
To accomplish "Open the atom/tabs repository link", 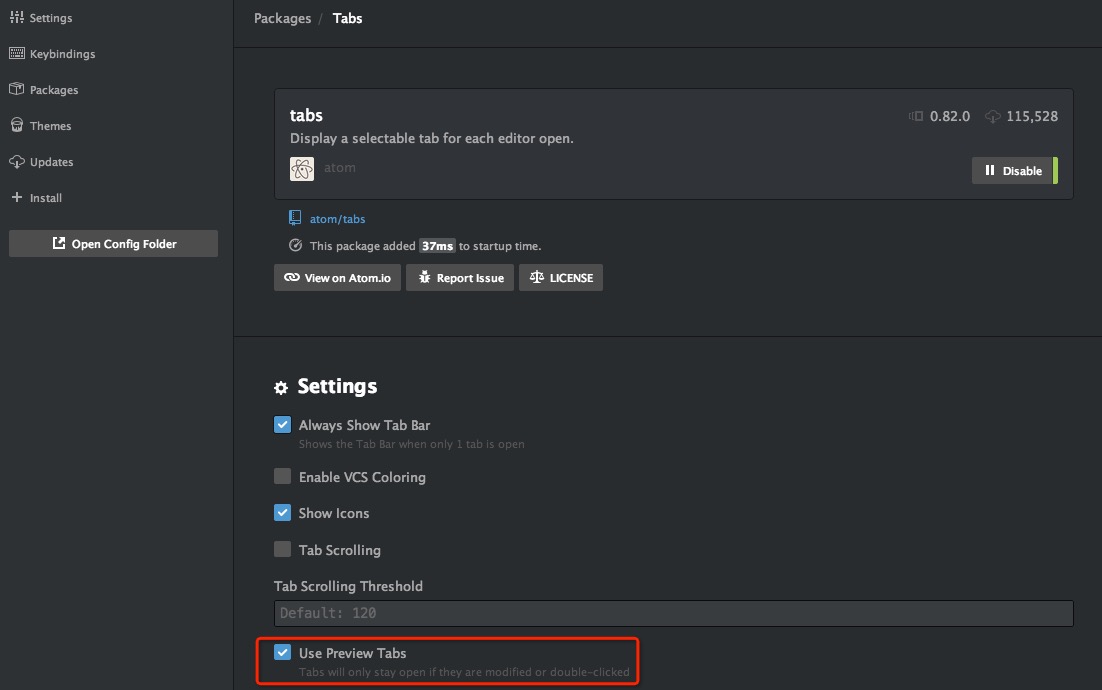I will (337, 219).
